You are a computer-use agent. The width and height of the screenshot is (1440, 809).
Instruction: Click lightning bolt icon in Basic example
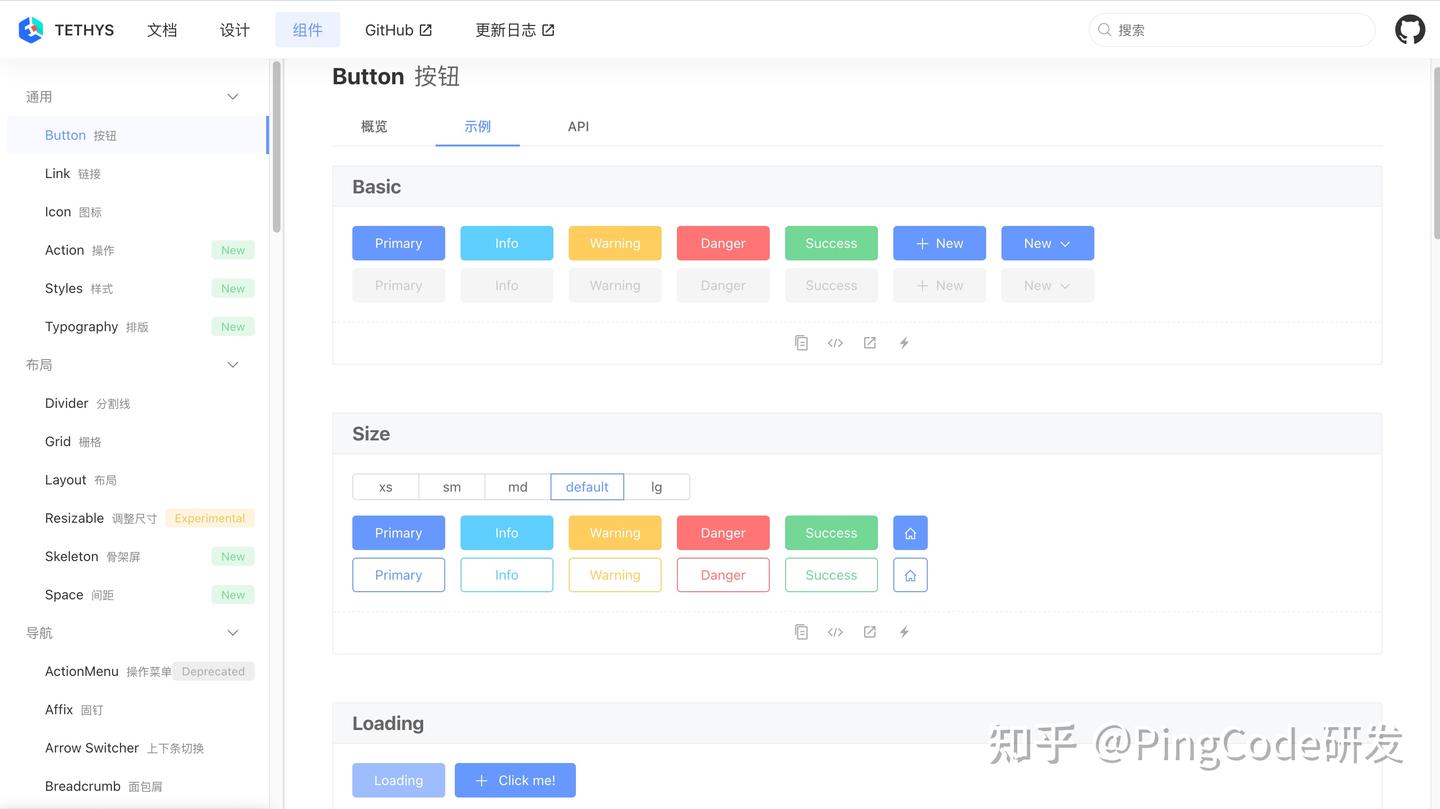pyautogui.click(x=904, y=343)
